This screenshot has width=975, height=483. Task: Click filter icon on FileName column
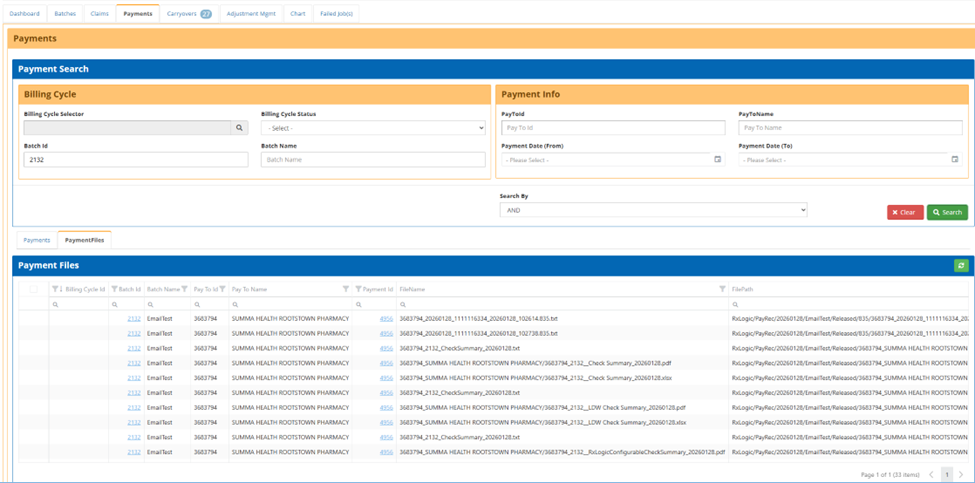pos(722,289)
